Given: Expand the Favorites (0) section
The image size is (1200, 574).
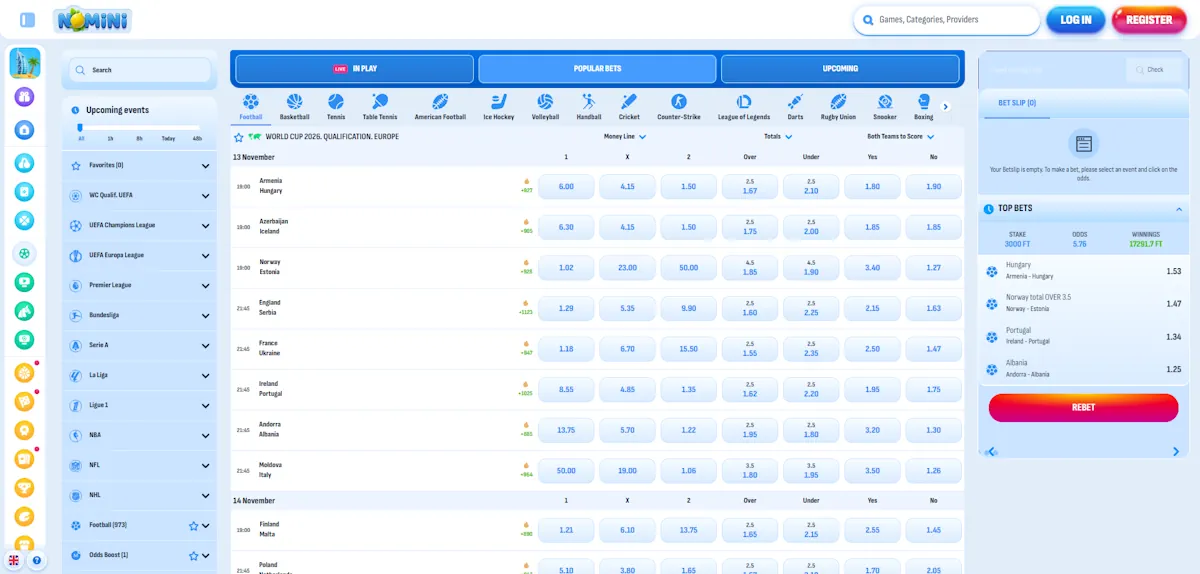Looking at the screenshot, I should (x=139, y=165).
